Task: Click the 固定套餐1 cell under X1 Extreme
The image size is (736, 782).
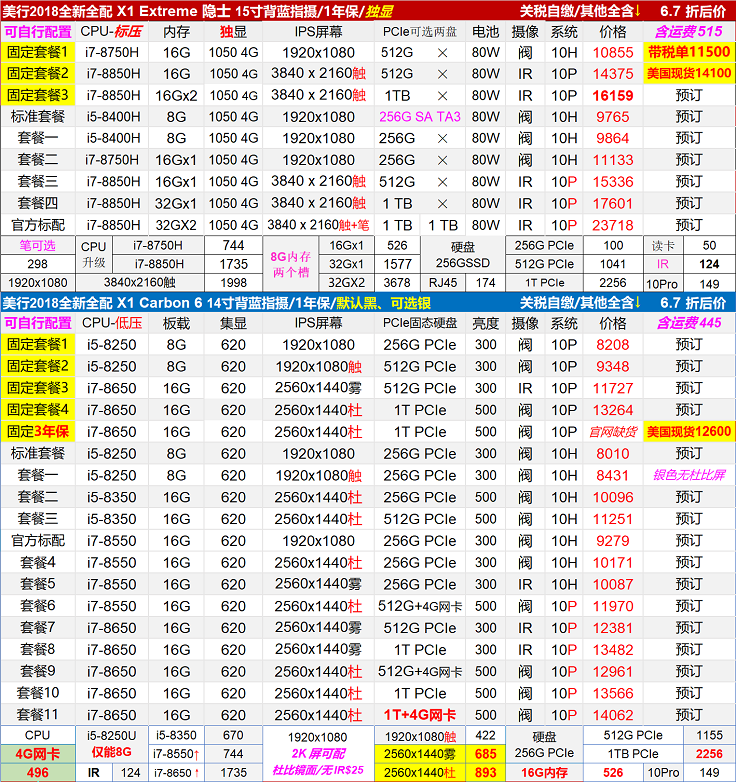Action: [x=38, y=52]
